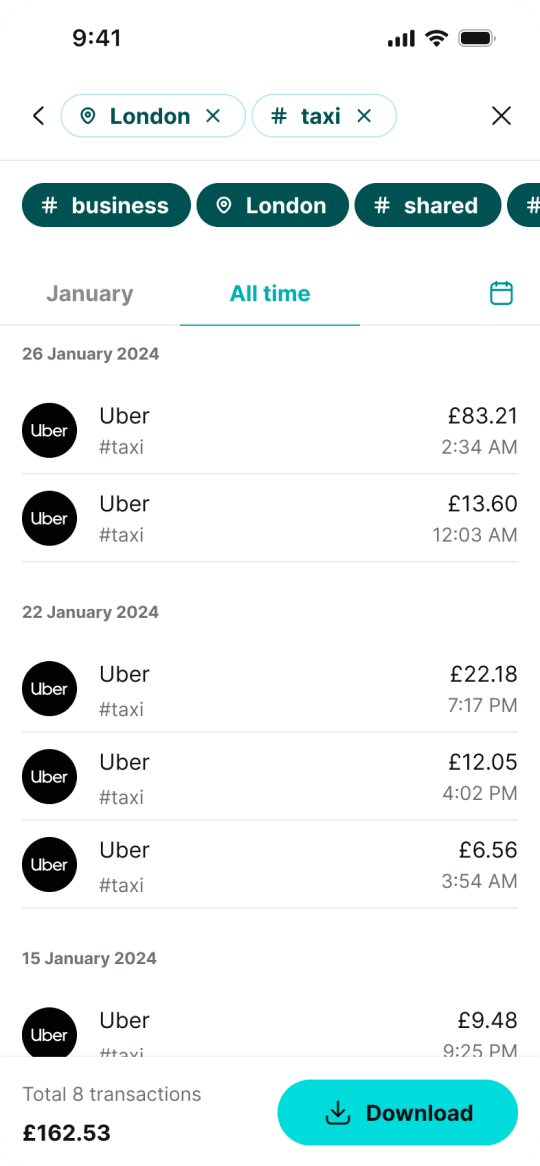Toggle the #business tag suggestion

106,205
